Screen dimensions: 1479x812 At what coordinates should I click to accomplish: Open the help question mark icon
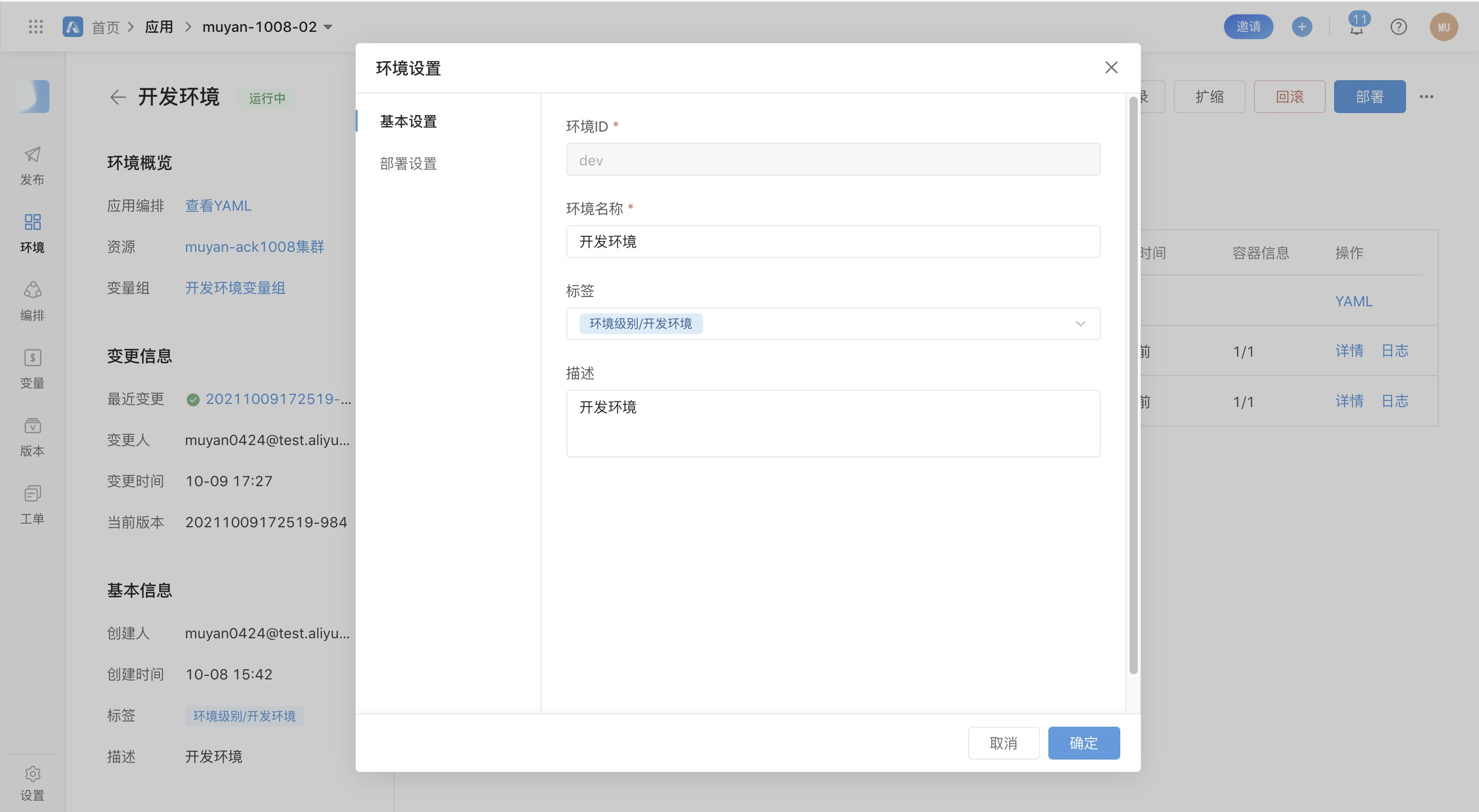[1398, 26]
